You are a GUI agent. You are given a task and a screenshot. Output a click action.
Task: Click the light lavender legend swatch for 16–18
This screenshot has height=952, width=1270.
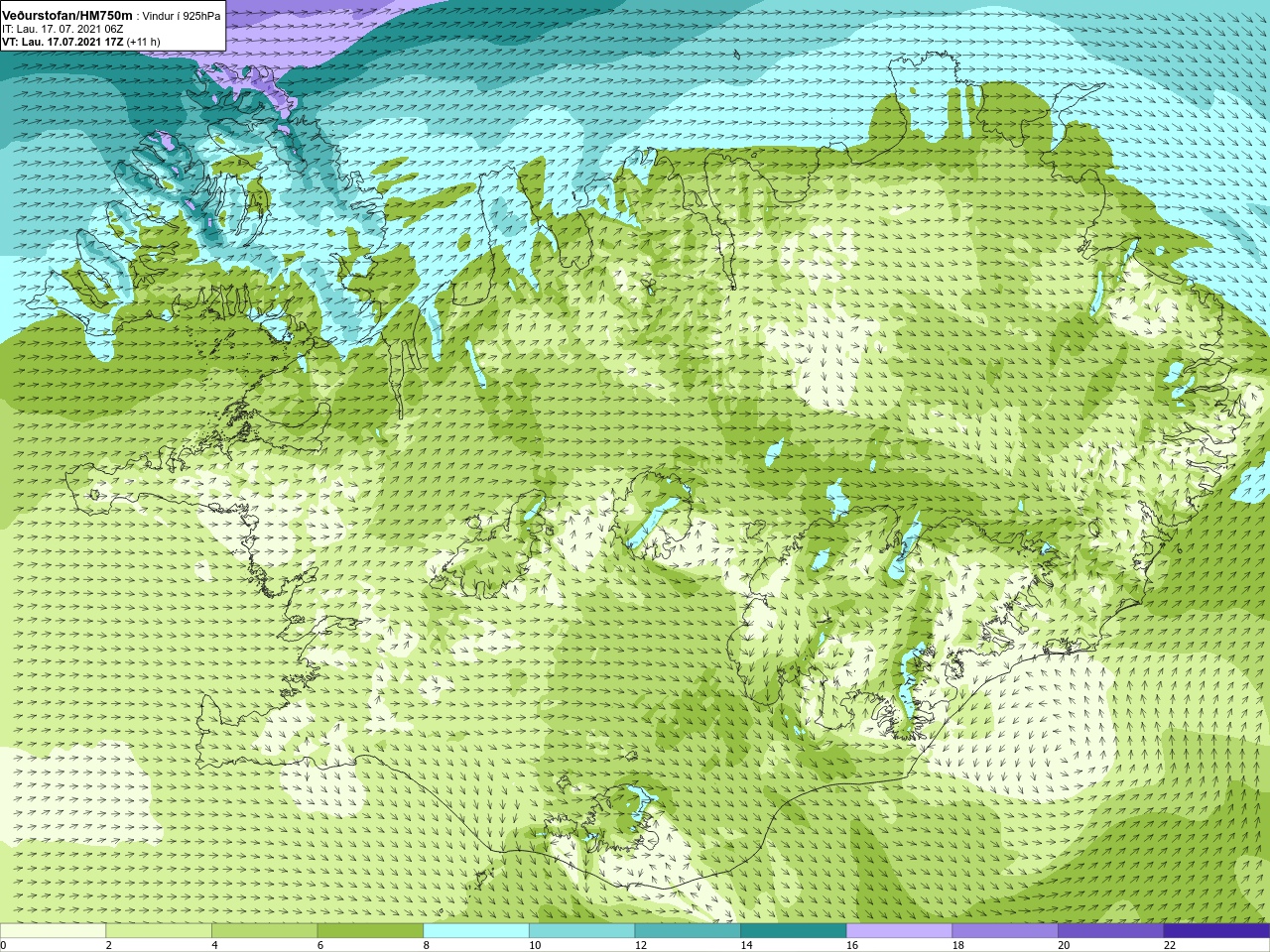coord(899,931)
